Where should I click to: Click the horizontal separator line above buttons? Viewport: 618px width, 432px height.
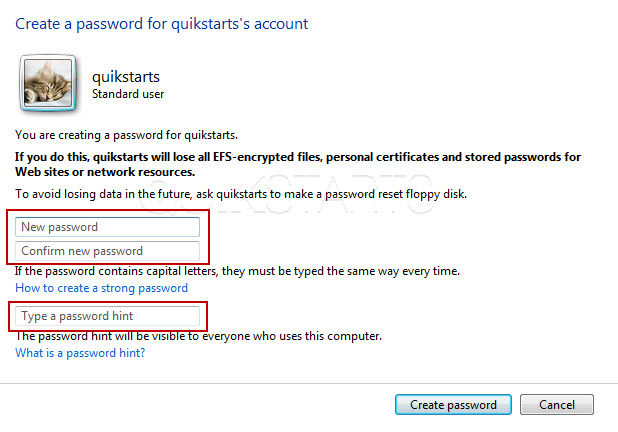click(309, 383)
